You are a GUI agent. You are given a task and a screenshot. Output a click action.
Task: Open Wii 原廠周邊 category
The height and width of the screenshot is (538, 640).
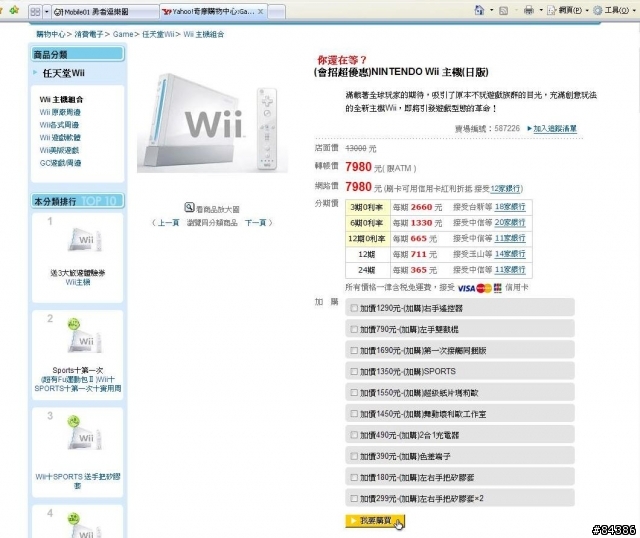click(60, 112)
